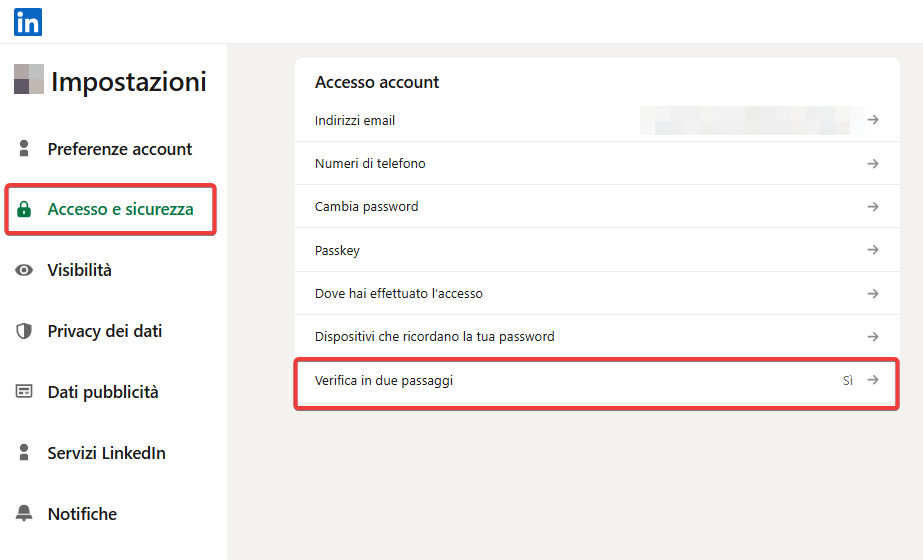Click the Sì status of two-step verification

pos(848,380)
